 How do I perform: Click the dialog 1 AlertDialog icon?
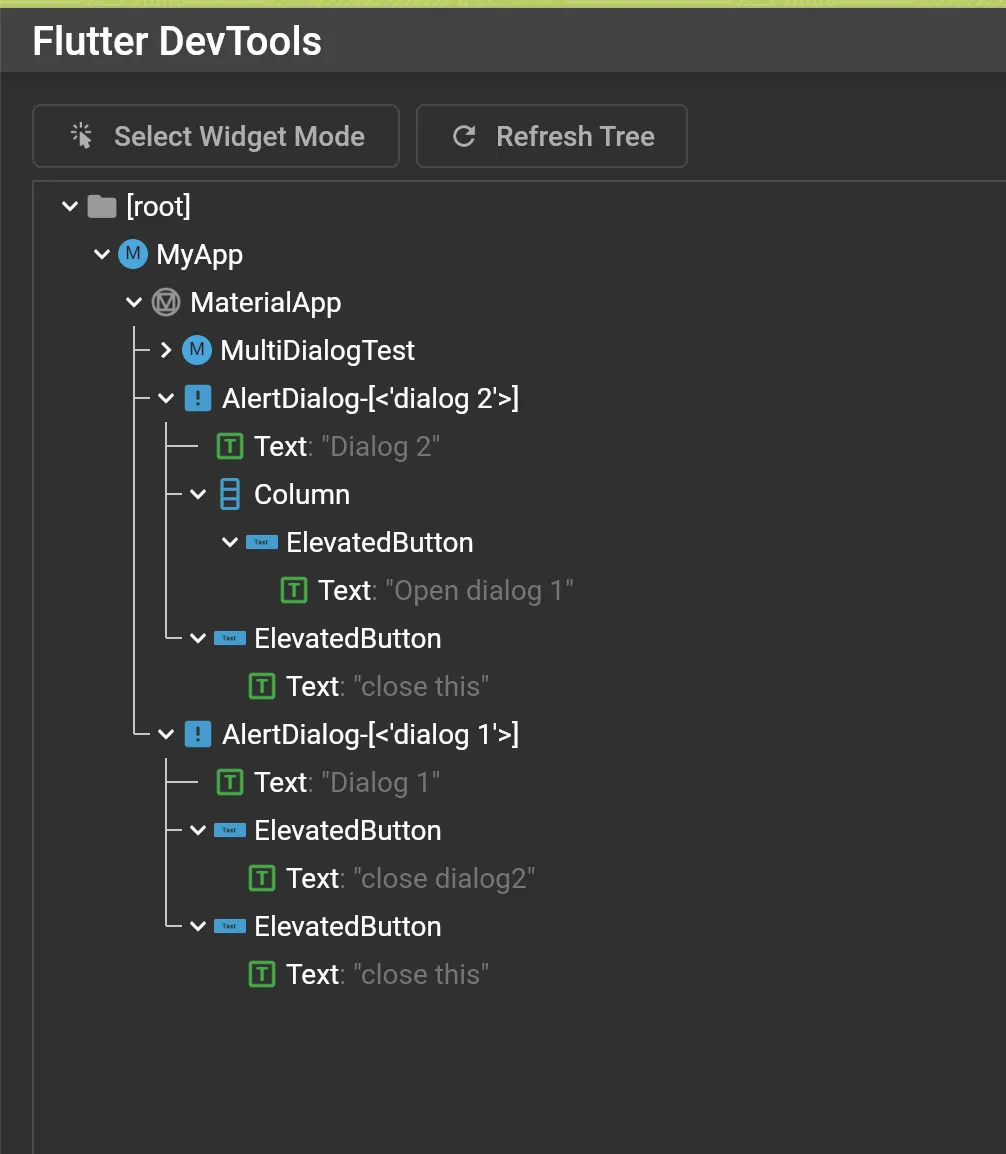click(x=198, y=735)
